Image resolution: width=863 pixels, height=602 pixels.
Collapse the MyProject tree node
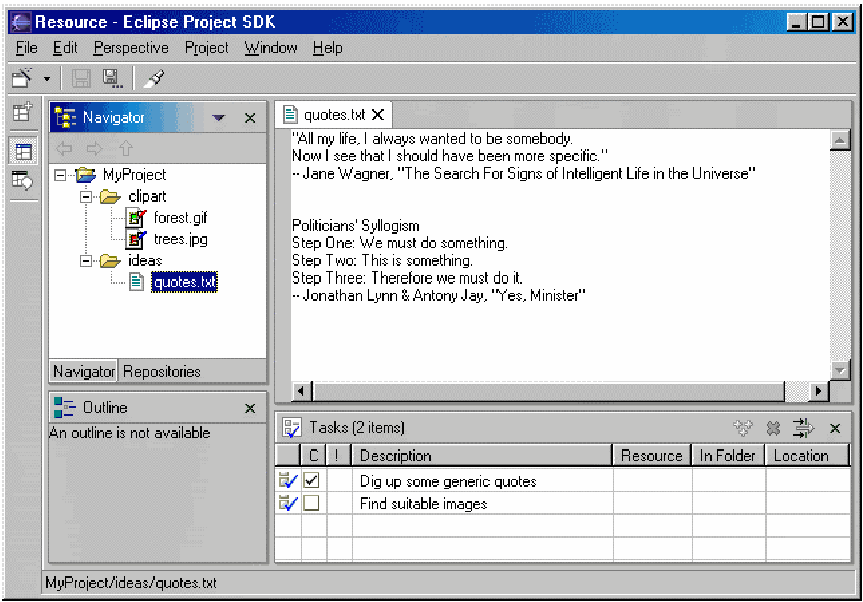click(60, 176)
